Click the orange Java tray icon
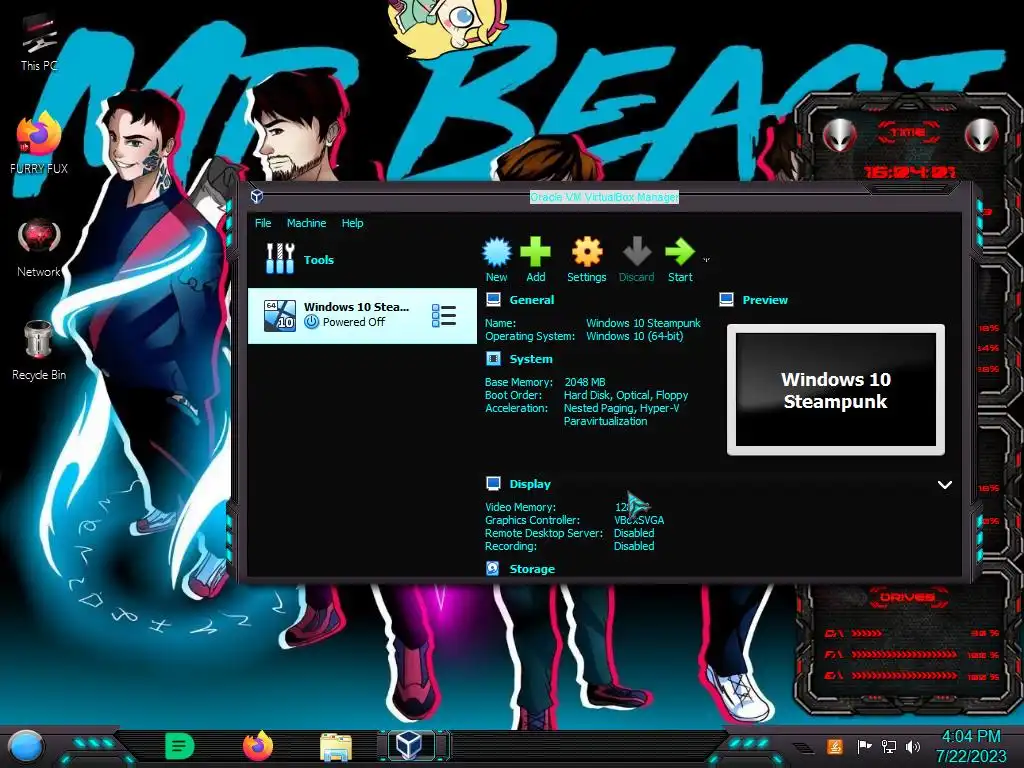This screenshot has height=768, width=1024. coord(834,746)
